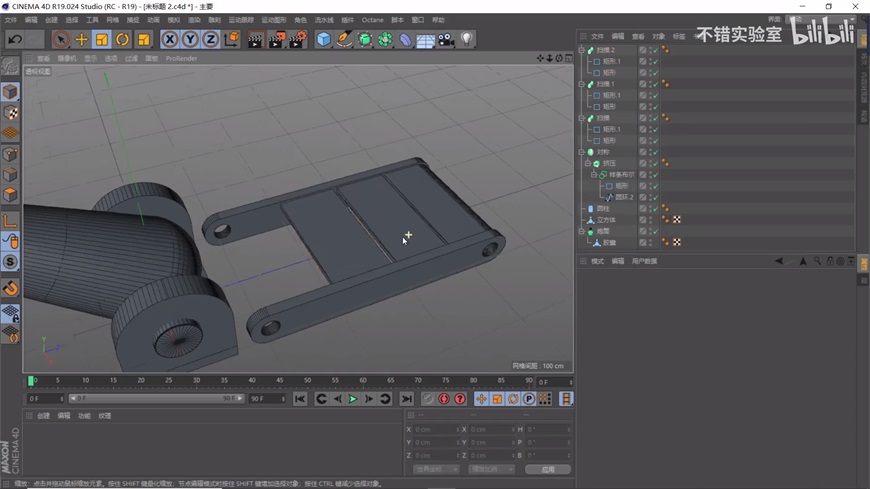Select the Rotate tool in the top toolbar
This screenshot has height=489, width=870.
122,40
